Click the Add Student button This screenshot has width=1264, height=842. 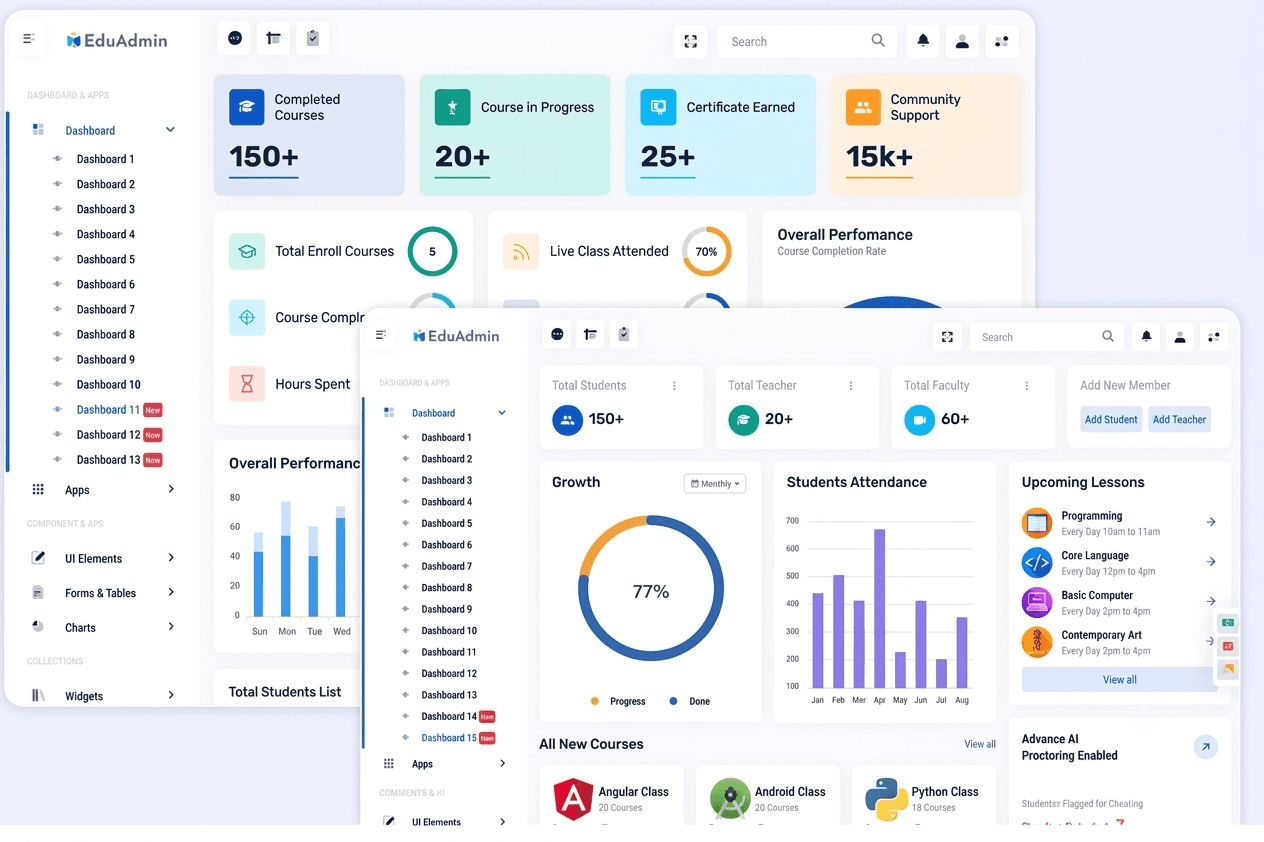[1111, 420]
